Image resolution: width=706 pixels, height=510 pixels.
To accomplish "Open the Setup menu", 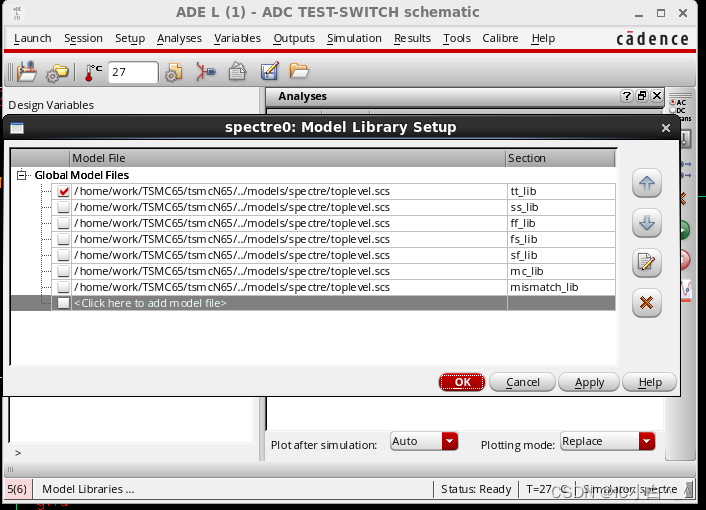I will pyautogui.click(x=130, y=38).
